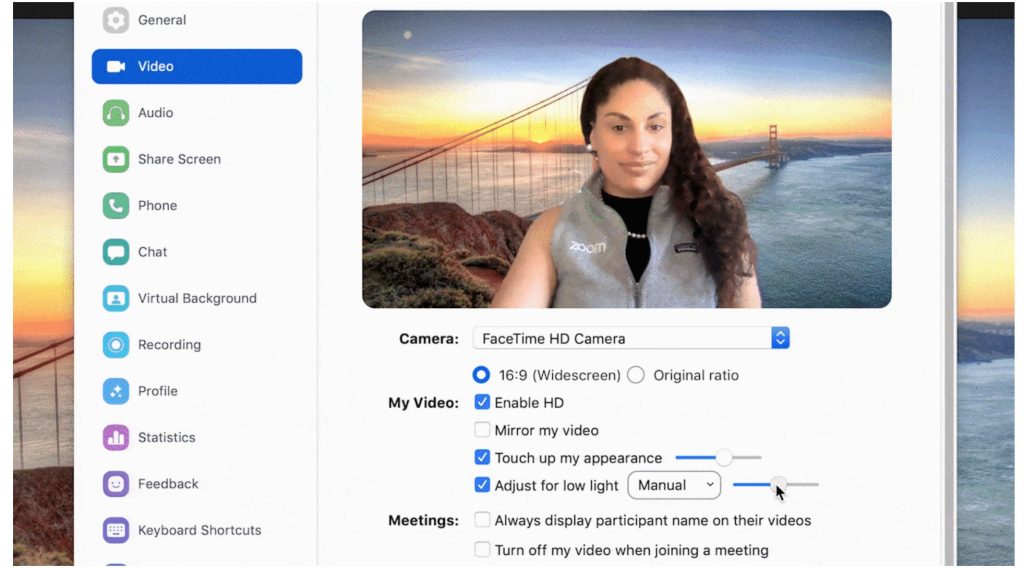Check Always display participant name option
1024x568 pixels.
pyautogui.click(x=482, y=520)
